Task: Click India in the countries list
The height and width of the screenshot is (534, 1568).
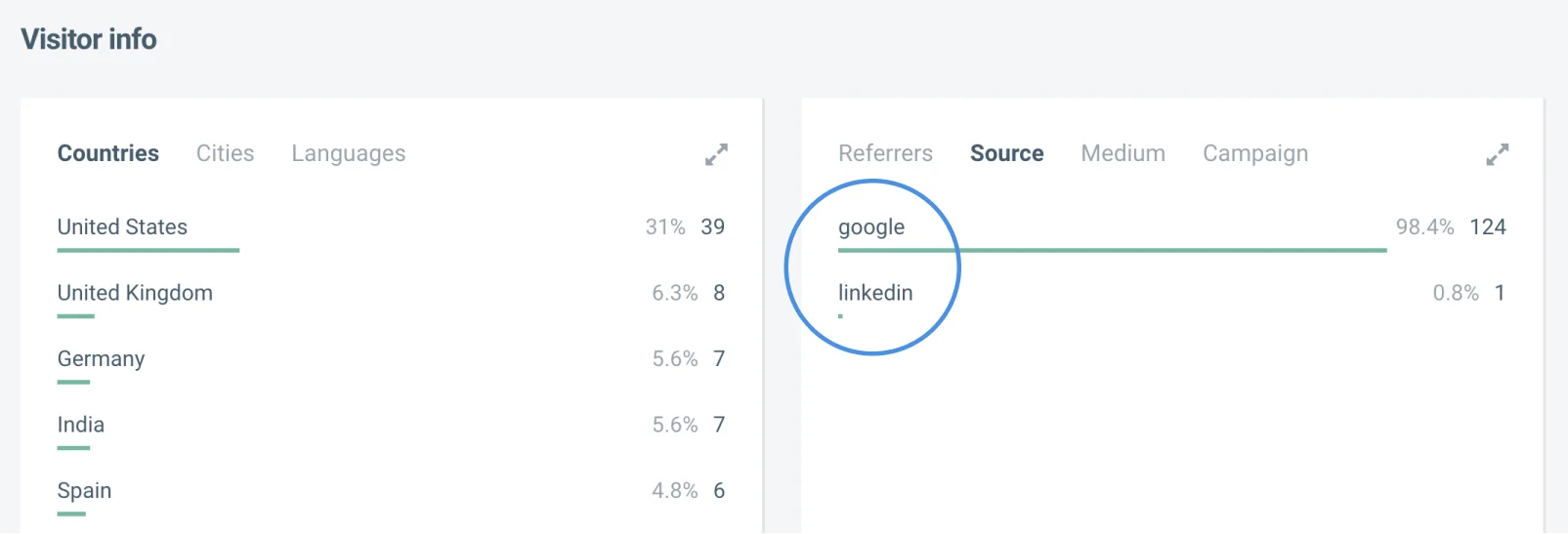Action: coord(81,425)
